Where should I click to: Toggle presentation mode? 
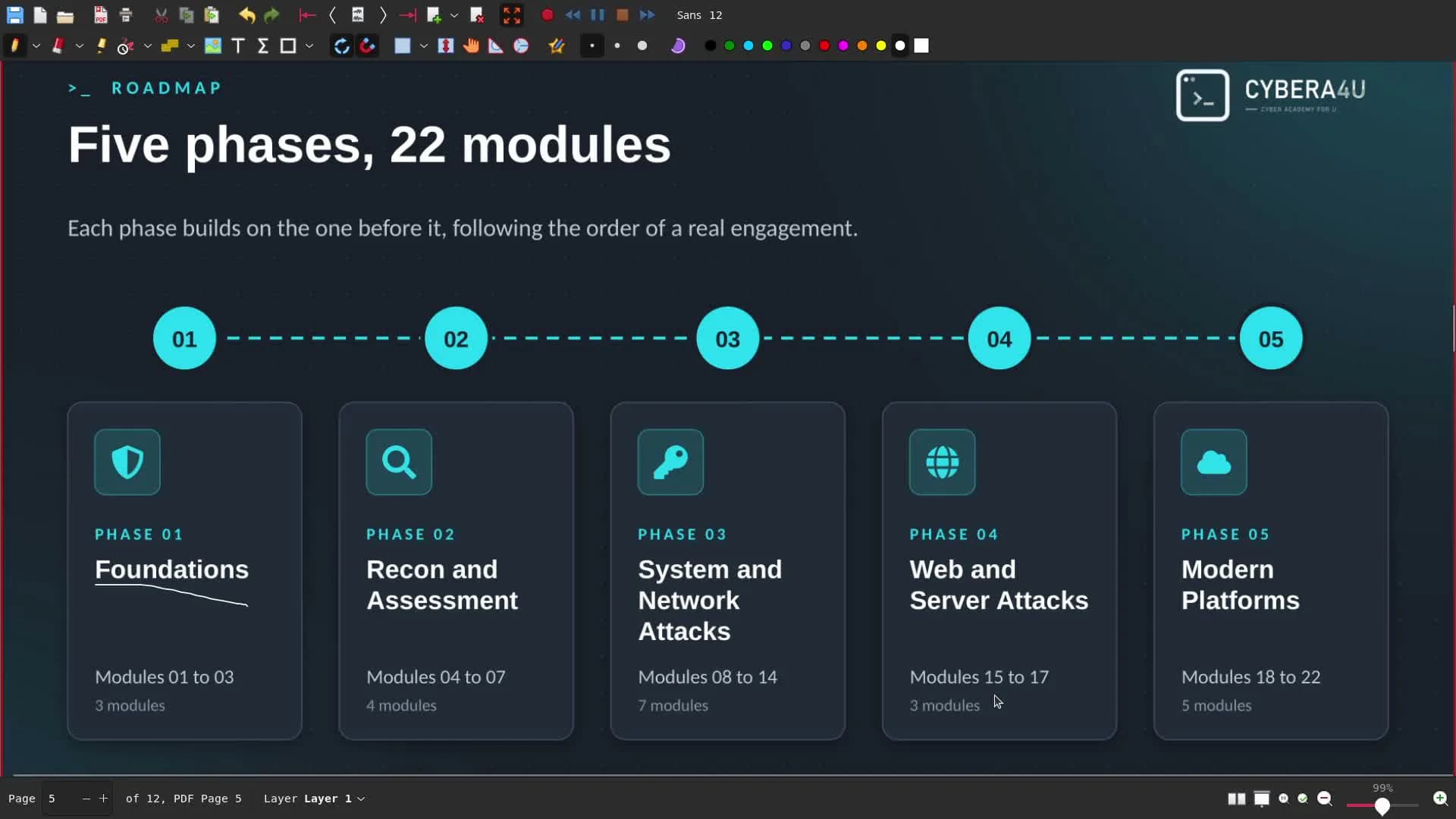point(1262,799)
